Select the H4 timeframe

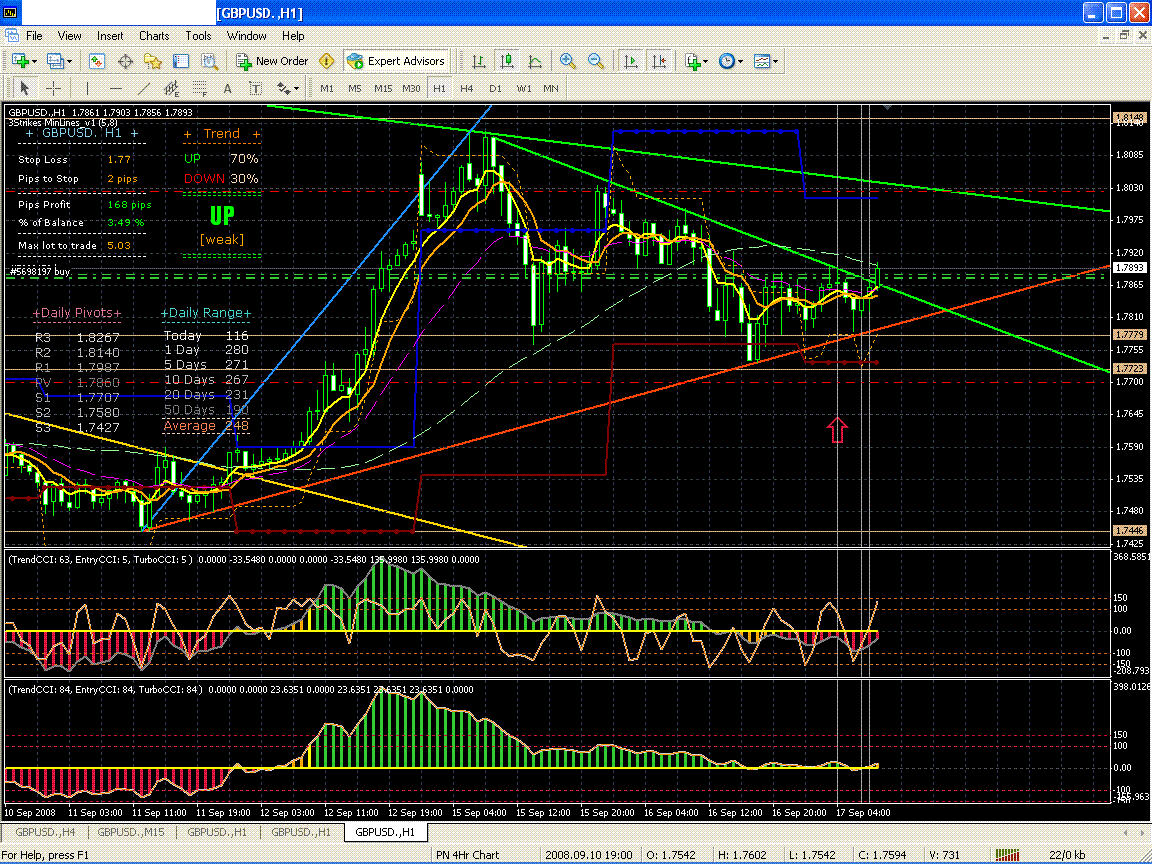coord(467,89)
